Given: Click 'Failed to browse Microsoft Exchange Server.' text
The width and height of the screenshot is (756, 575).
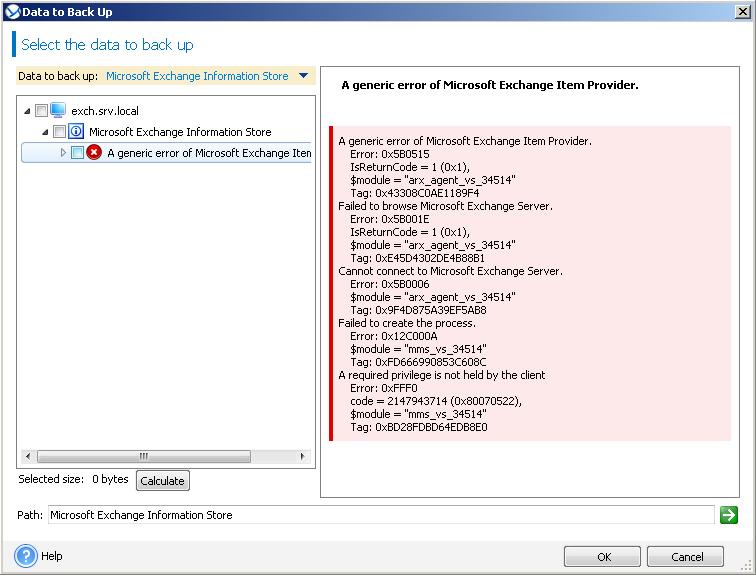Looking at the screenshot, I should point(446,206).
